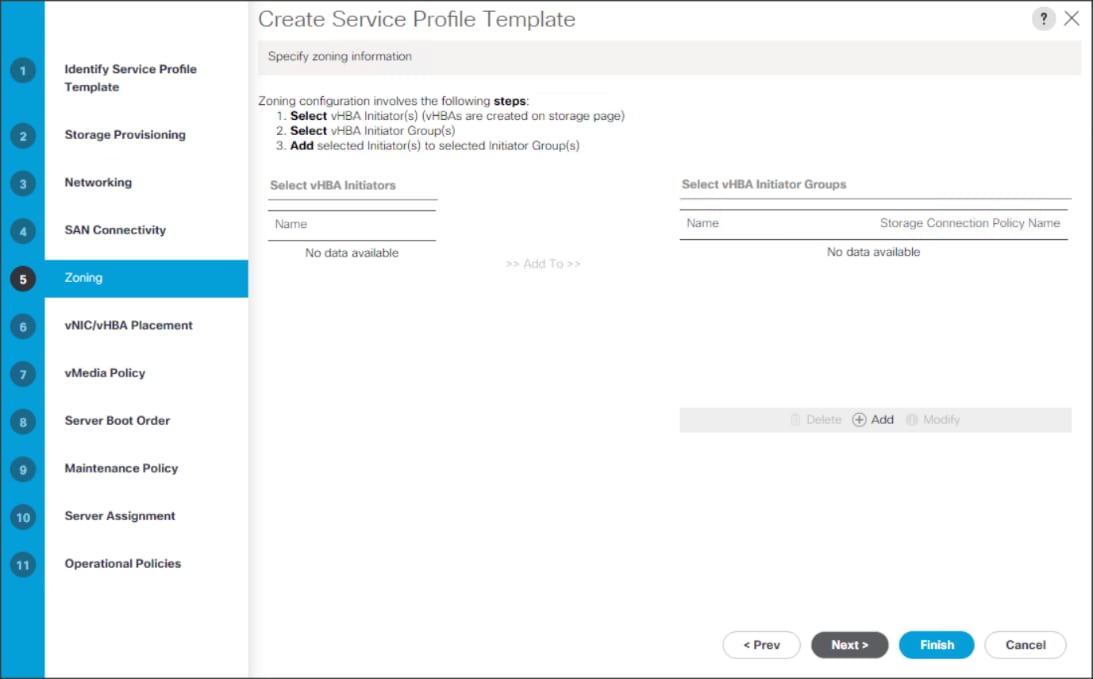1093x679 pixels.
Task: Click the step 11 numbered circle icon
Action: pyautogui.click(x=22, y=564)
